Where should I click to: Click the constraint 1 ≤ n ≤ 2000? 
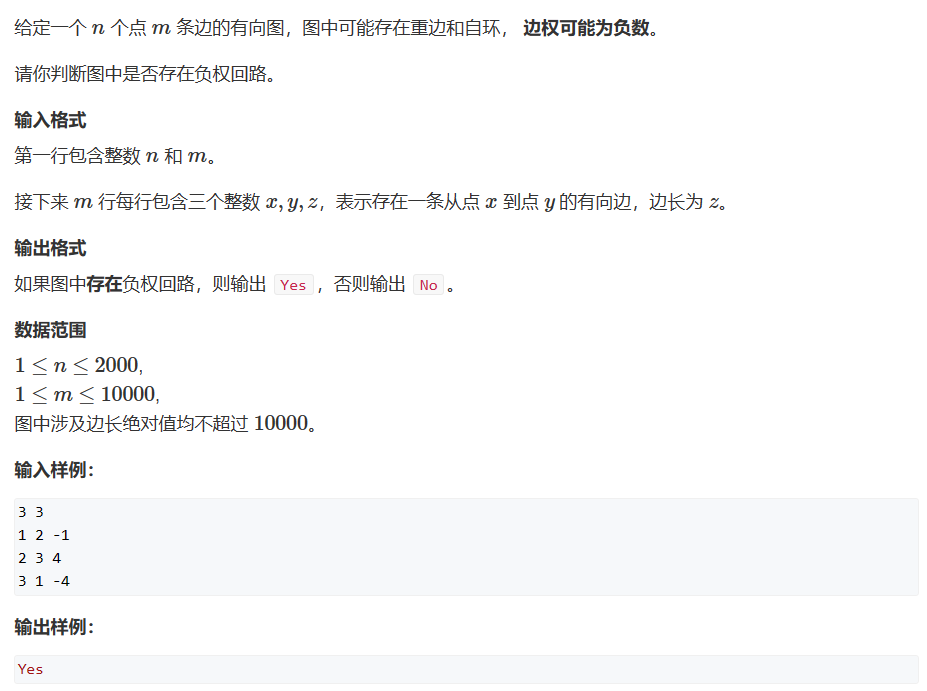[x=79, y=365]
